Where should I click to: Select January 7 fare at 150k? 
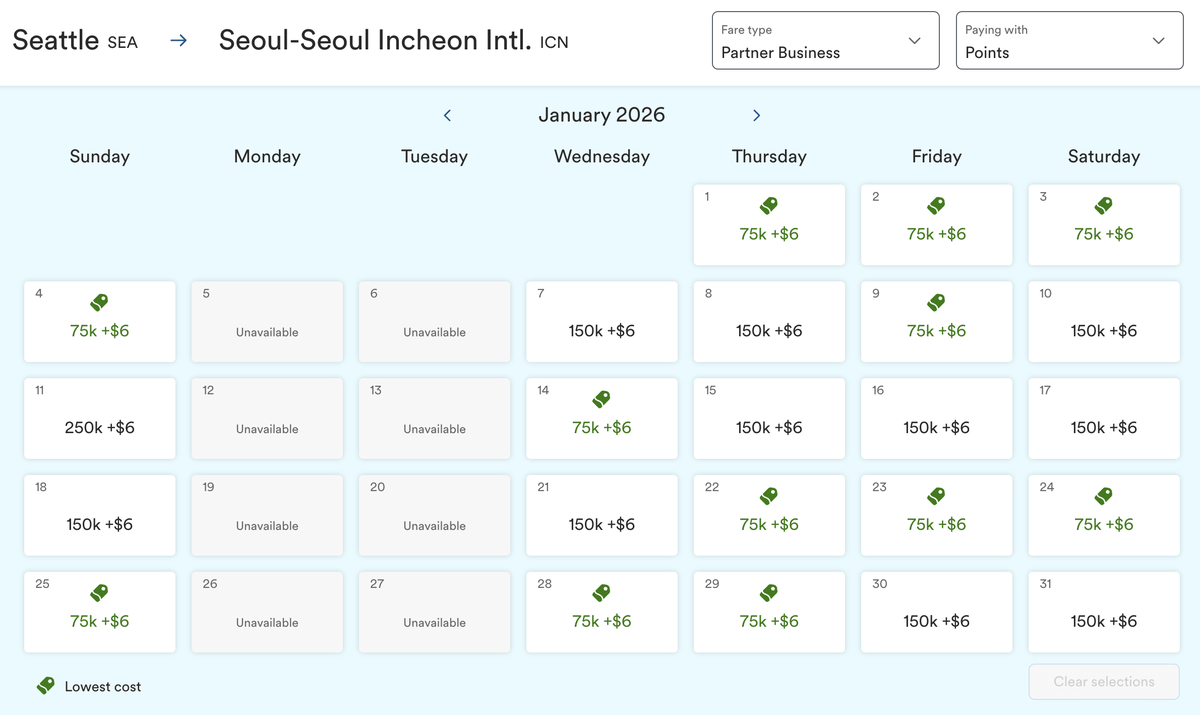(601, 322)
